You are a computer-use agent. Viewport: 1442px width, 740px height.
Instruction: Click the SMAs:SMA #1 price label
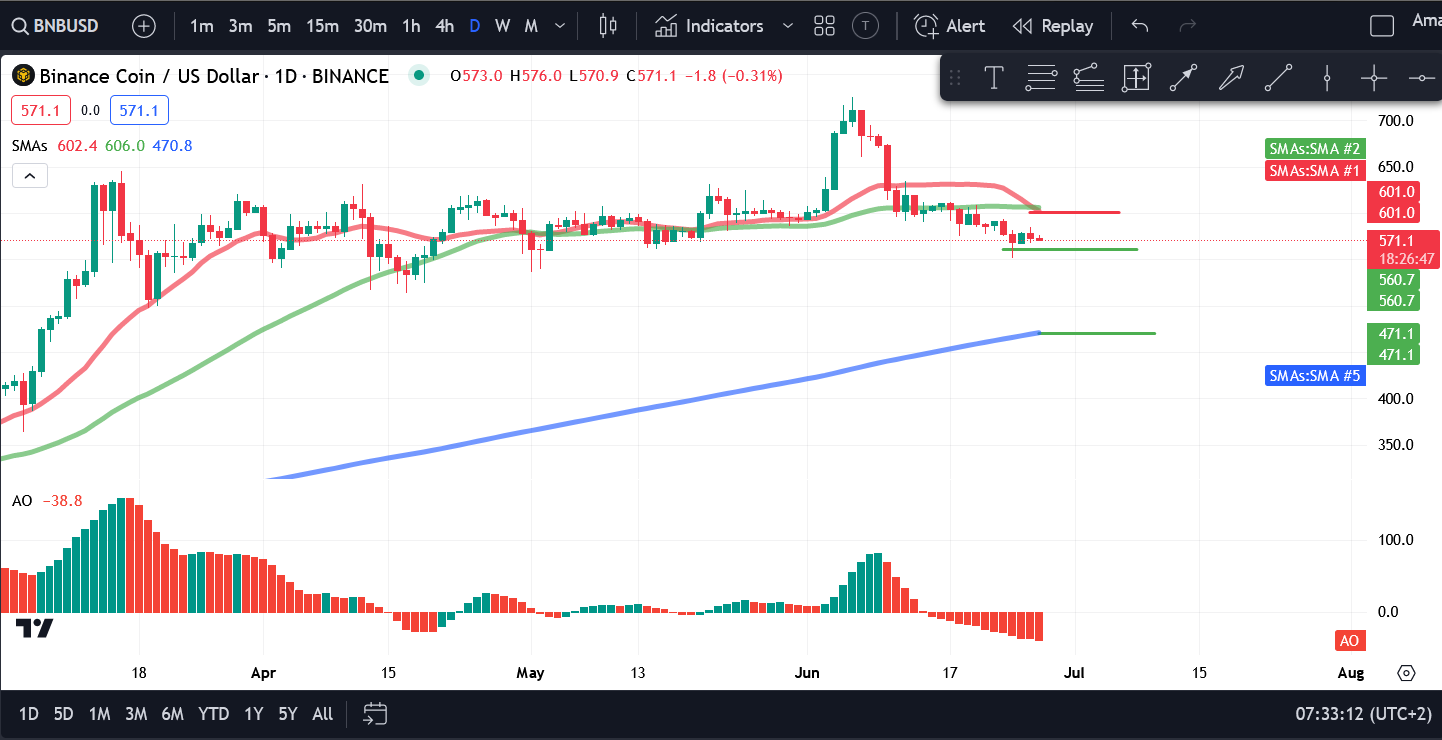click(1315, 170)
